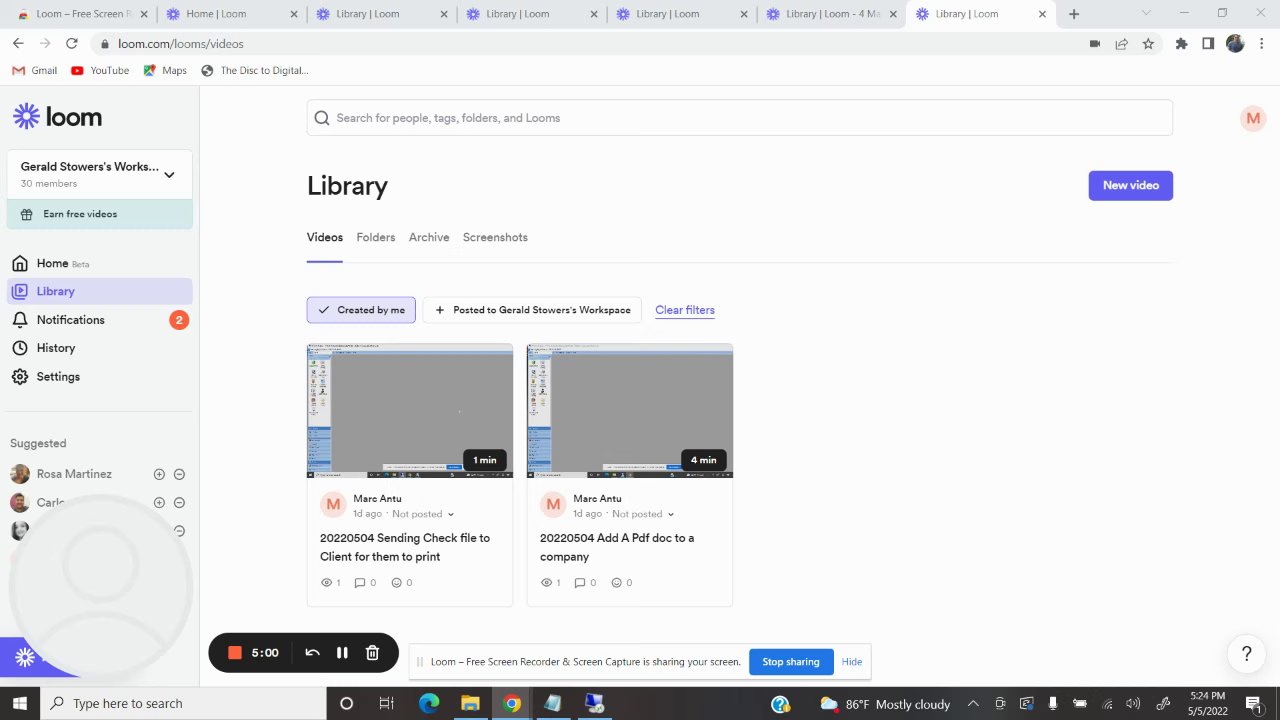Open Chrome extensions puzzle icon
Image resolution: width=1280 pixels, height=720 pixels.
click(1181, 44)
